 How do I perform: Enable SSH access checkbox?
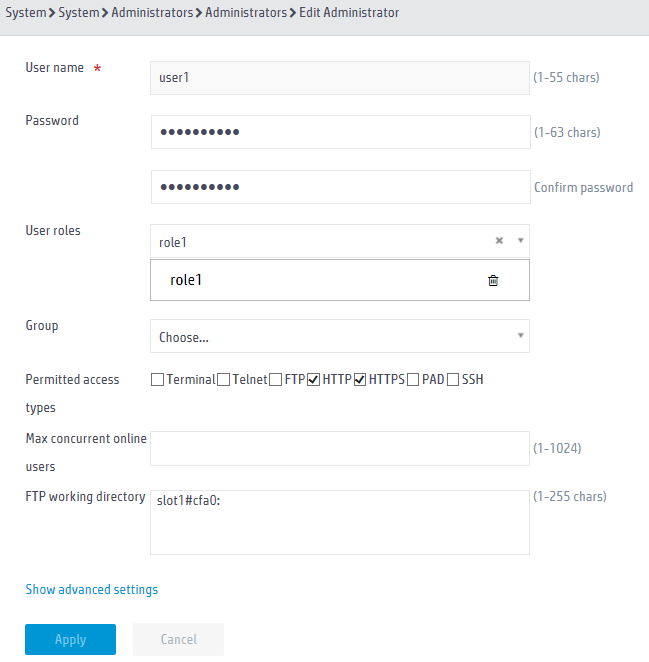click(453, 380)
